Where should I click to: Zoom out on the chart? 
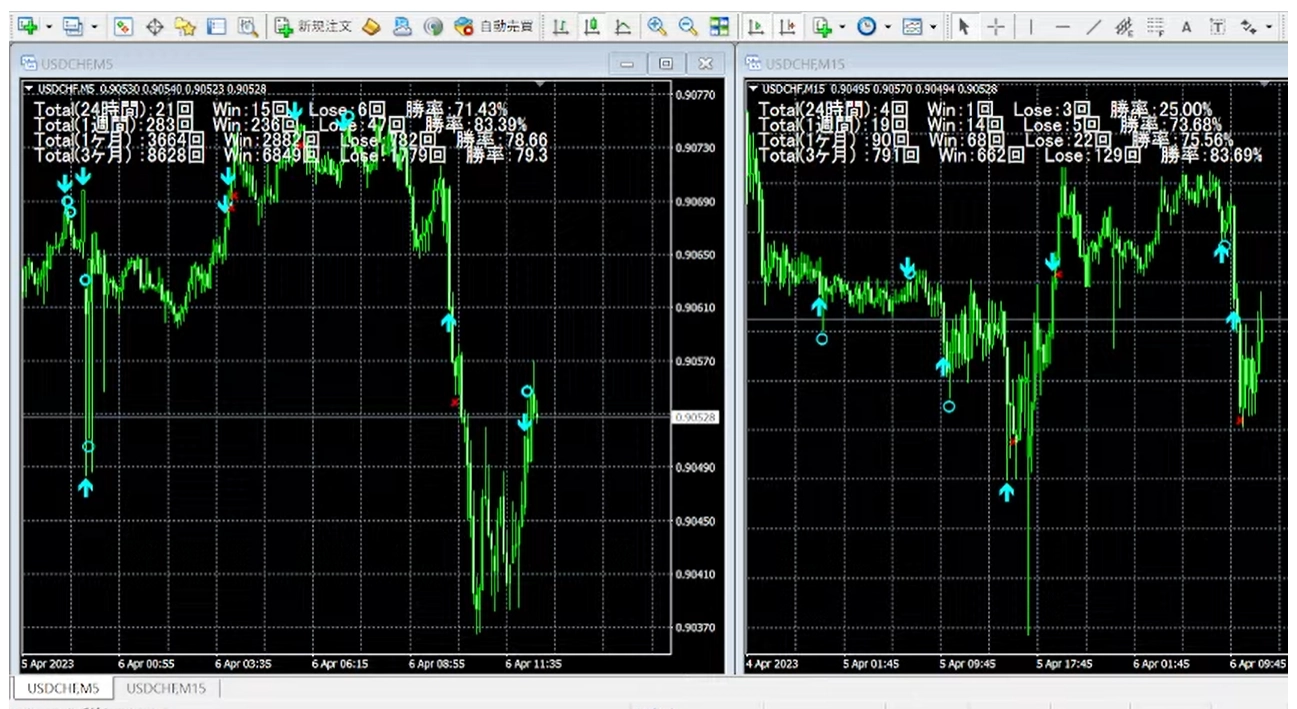[x=688, y=27]
